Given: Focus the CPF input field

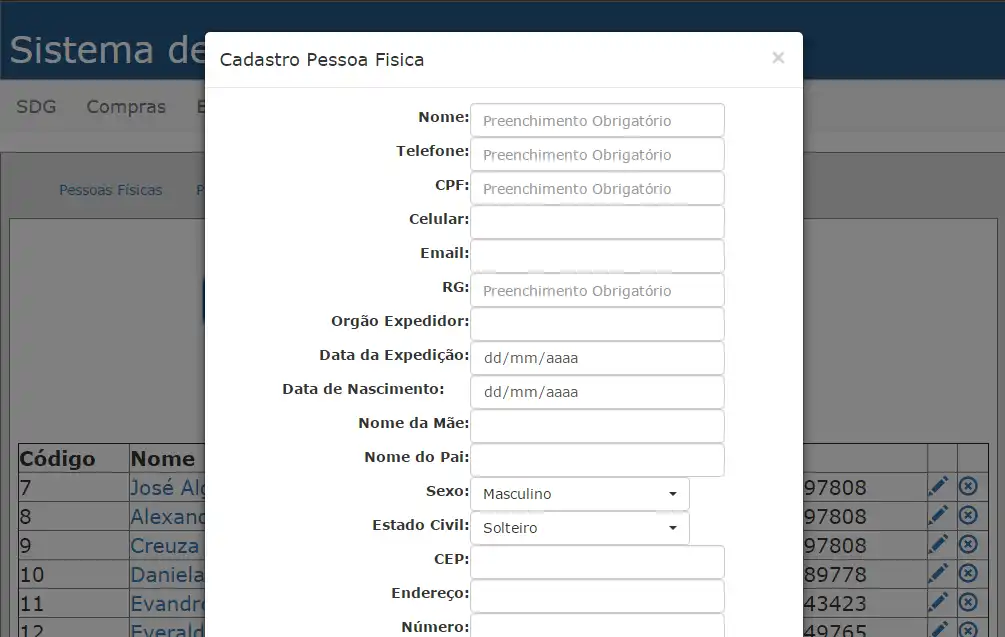Looking at the screenshot, I should coord(597,189).
